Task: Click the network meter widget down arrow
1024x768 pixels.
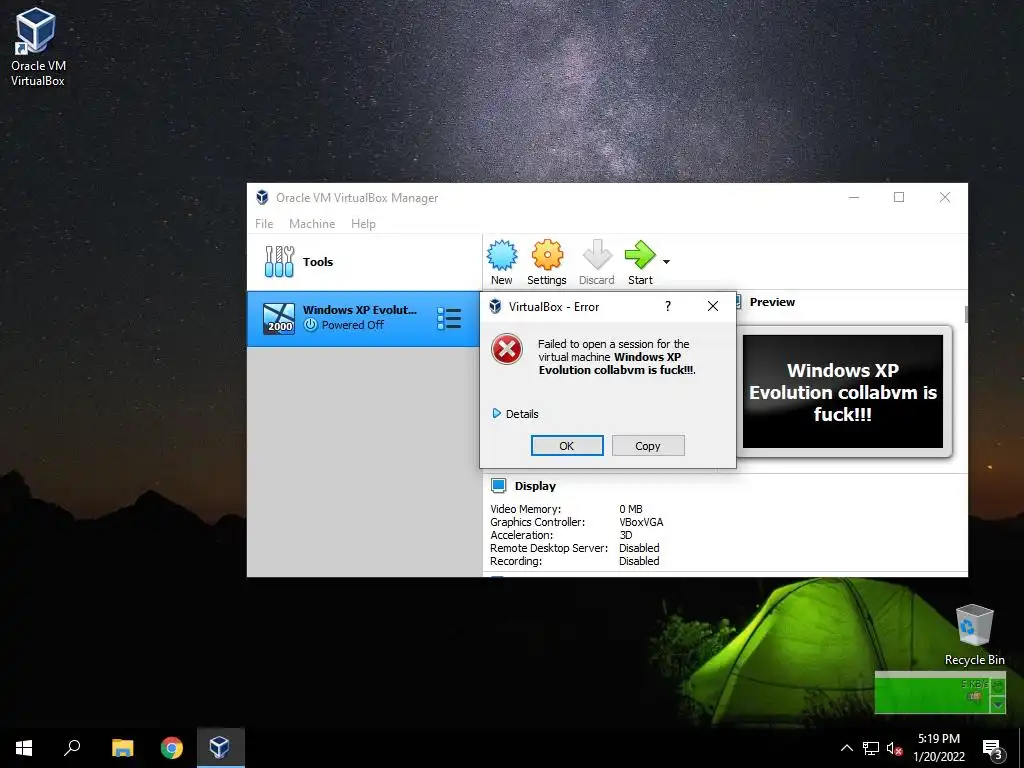Action: 998,705
